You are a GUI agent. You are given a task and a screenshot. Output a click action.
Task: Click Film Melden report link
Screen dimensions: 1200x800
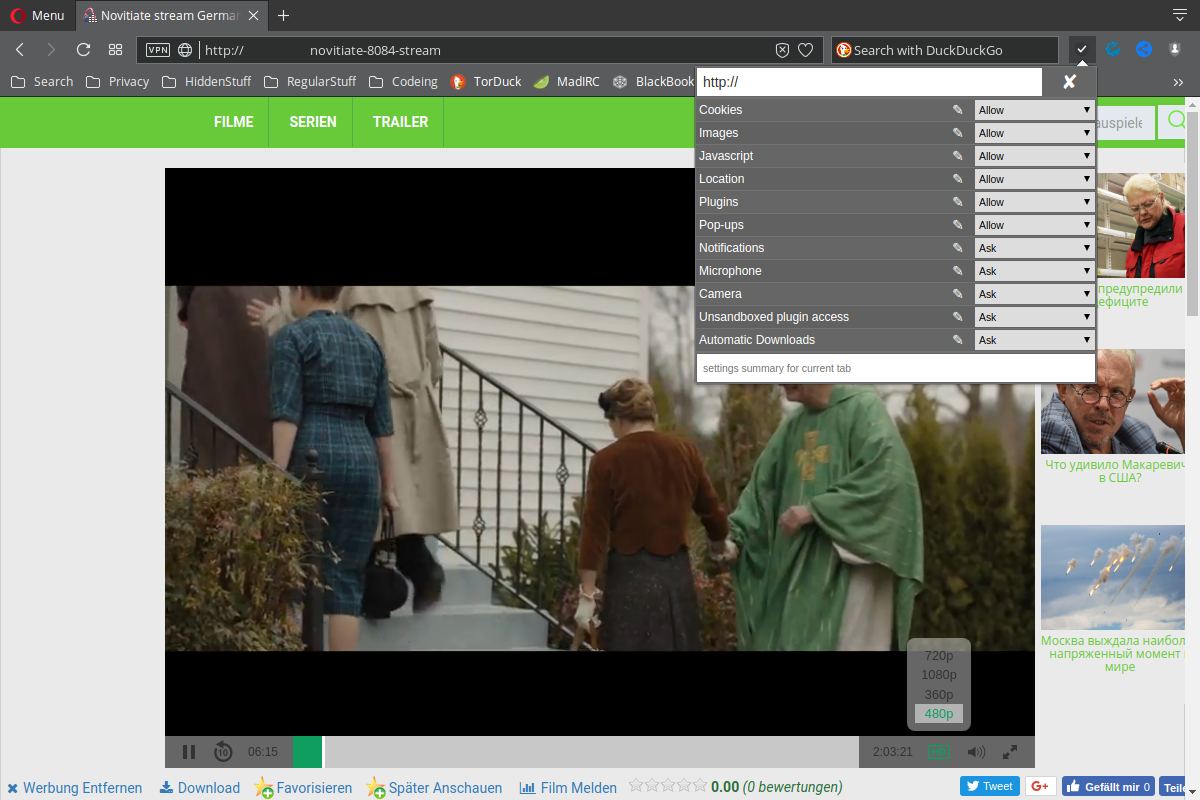click(x=568, y=788)
